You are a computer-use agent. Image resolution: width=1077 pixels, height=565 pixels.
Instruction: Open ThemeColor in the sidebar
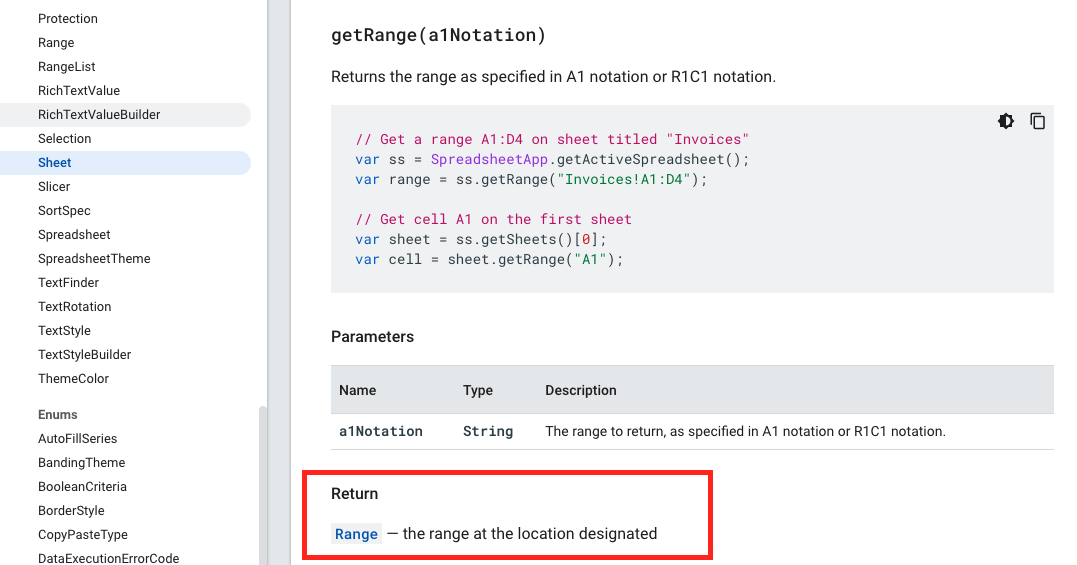pos(73,379)
